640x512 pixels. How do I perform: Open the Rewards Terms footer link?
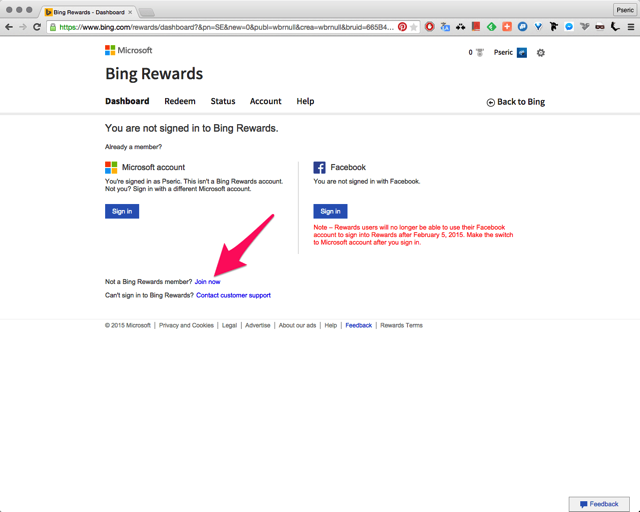click(401, 325)
